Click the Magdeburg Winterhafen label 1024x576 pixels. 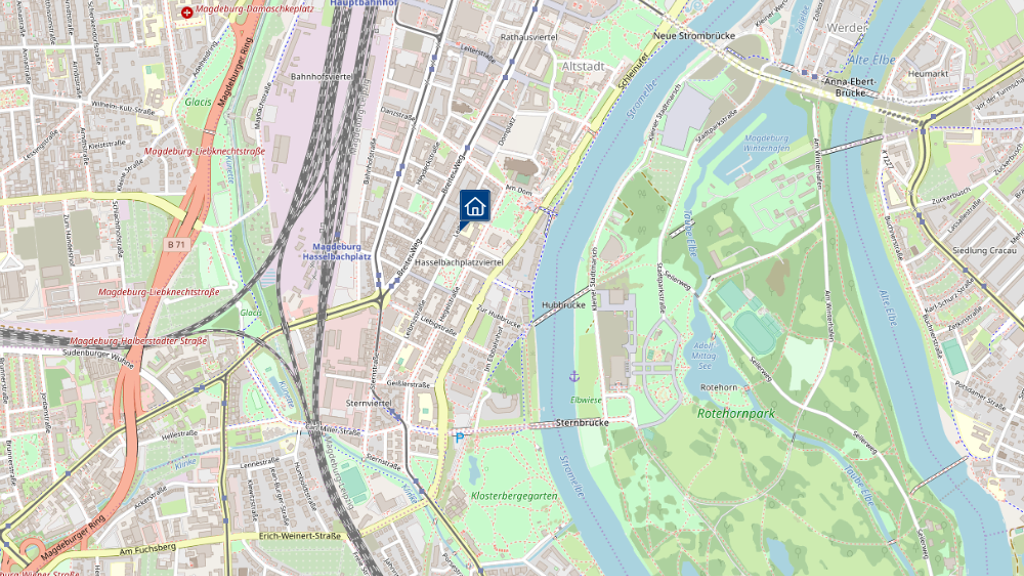tap(767, 143)
